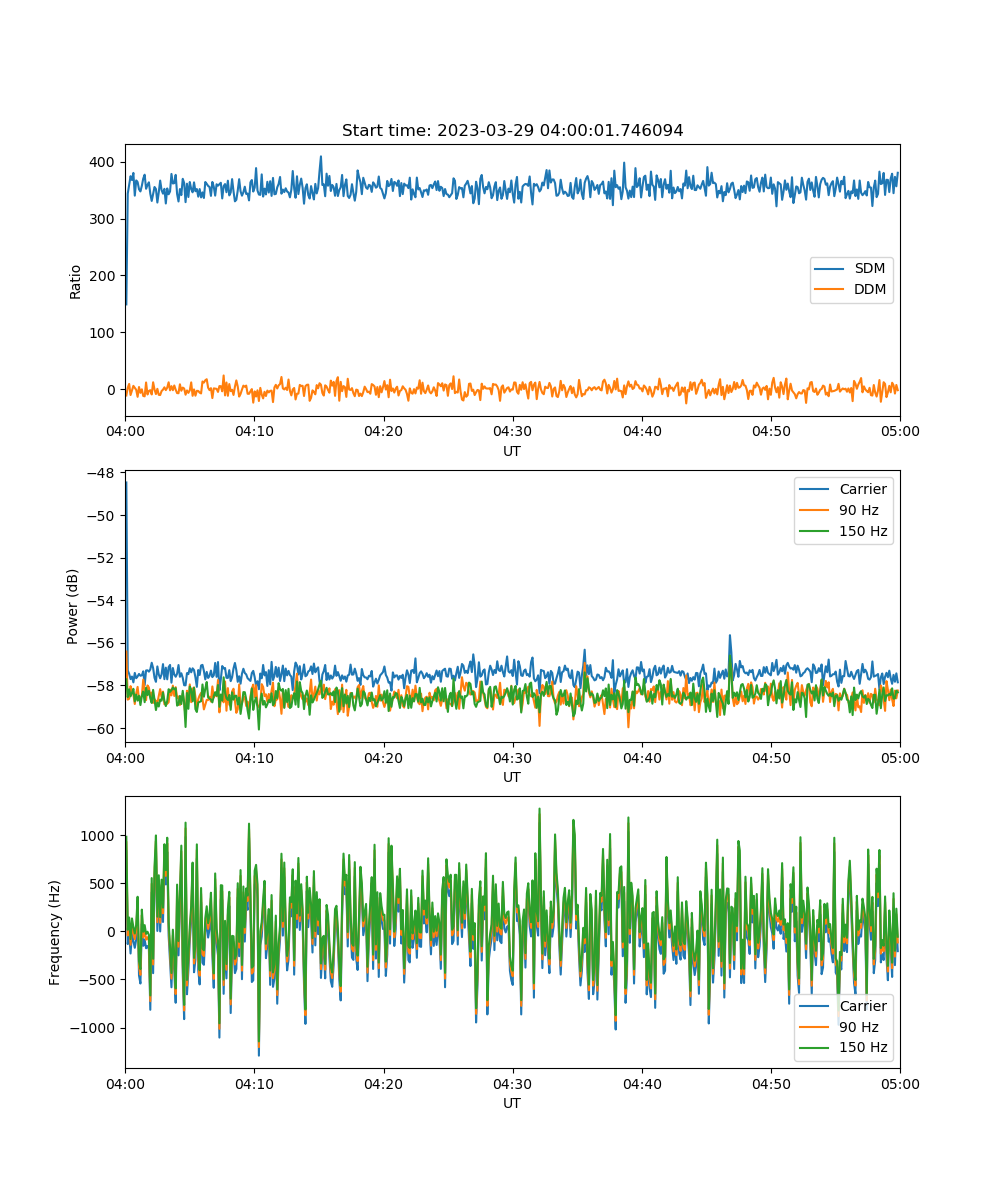Screen dimensions: 1000x1200
Task: Select 90 Hz in the Frequency plot legend
Action: [859, 1027]
